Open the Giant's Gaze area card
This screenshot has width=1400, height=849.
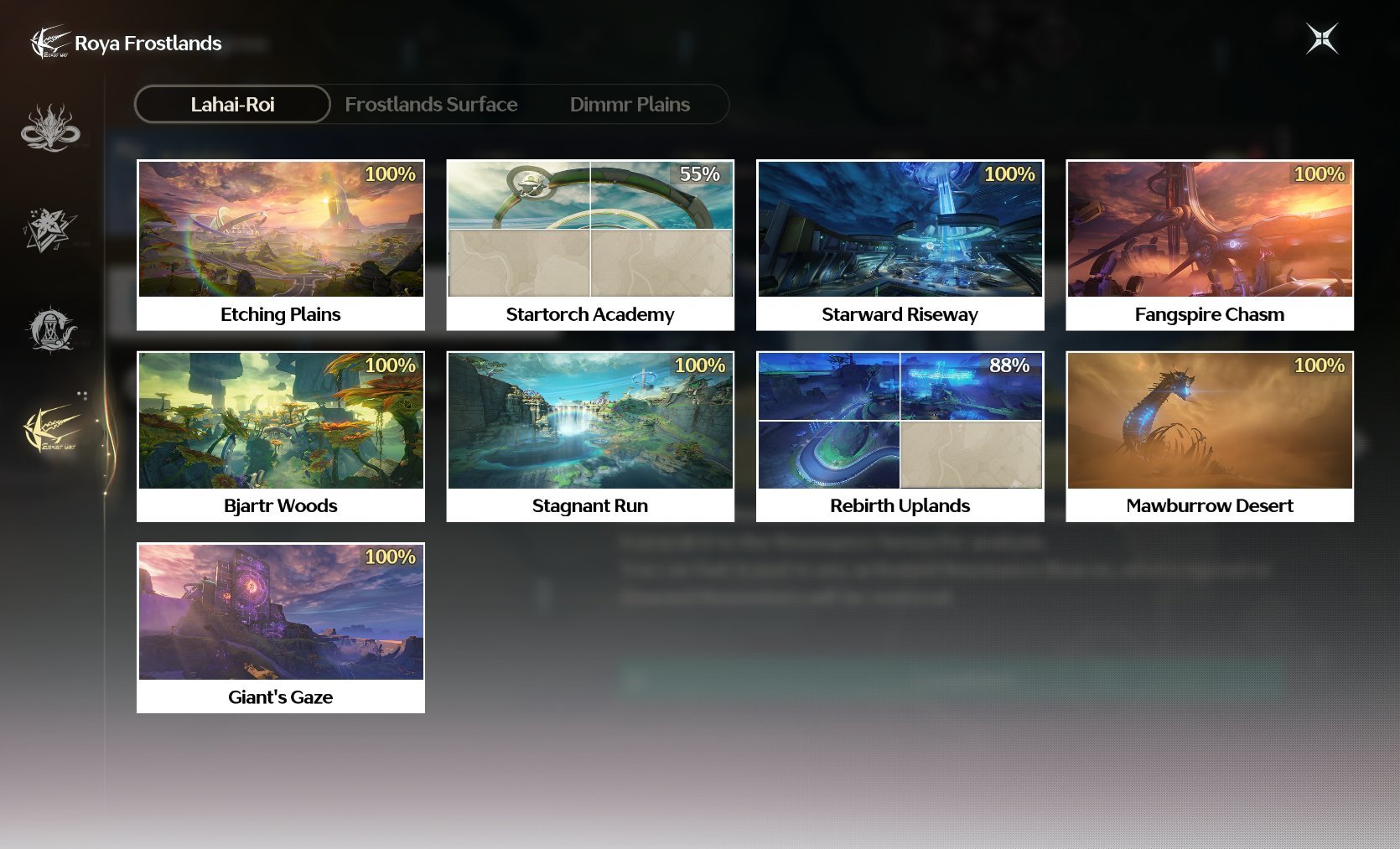(281, 628)
